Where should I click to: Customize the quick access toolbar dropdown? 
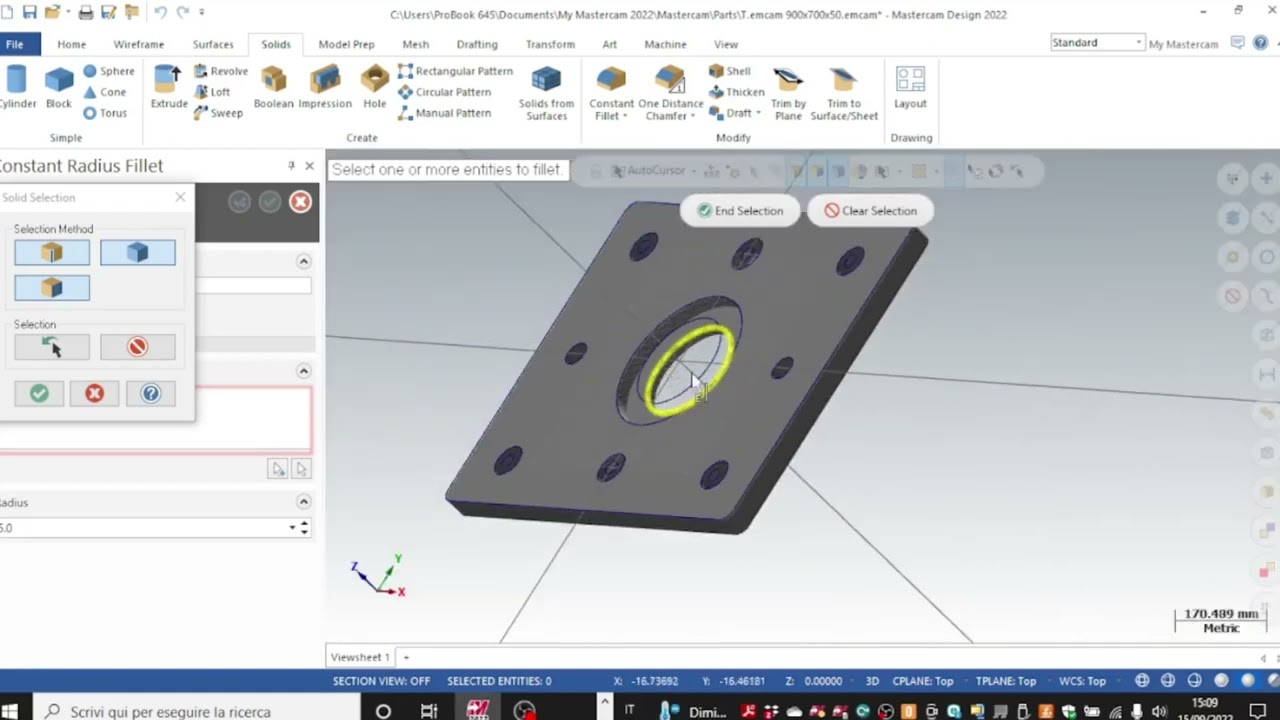[202, 12]
